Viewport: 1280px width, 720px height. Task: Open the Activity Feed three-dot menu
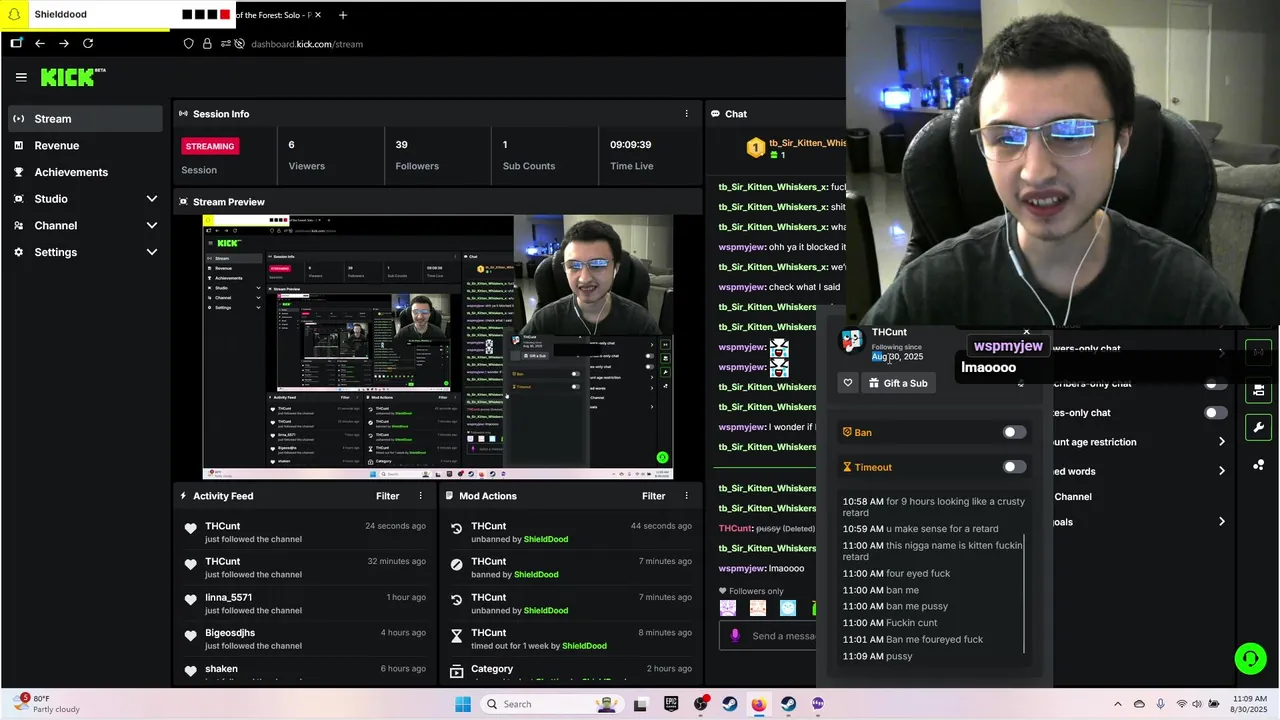[x=420, y=496]
